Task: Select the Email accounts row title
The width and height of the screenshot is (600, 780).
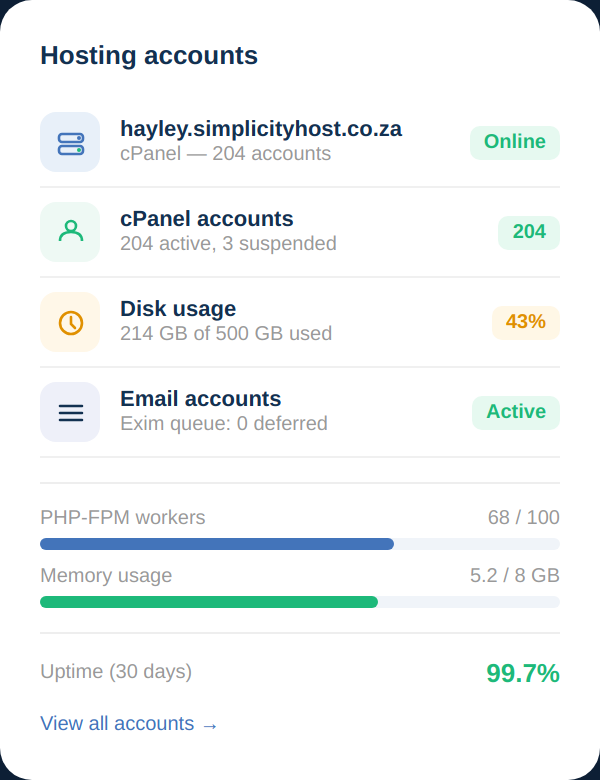Action: [x=200, y=399]
